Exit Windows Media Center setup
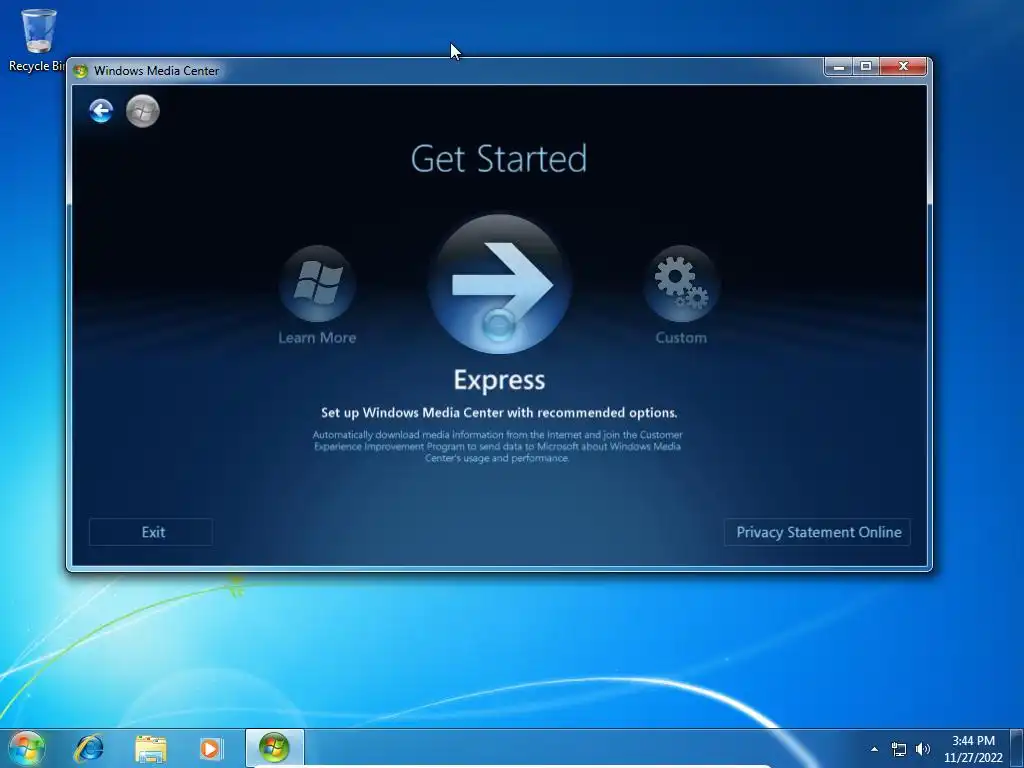The height and width of the screenshot is (768, 1024). (151, 532)
